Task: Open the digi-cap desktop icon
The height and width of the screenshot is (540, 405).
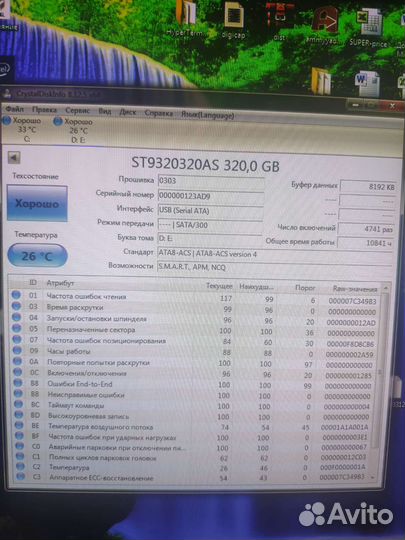Action: pos(233,21)
